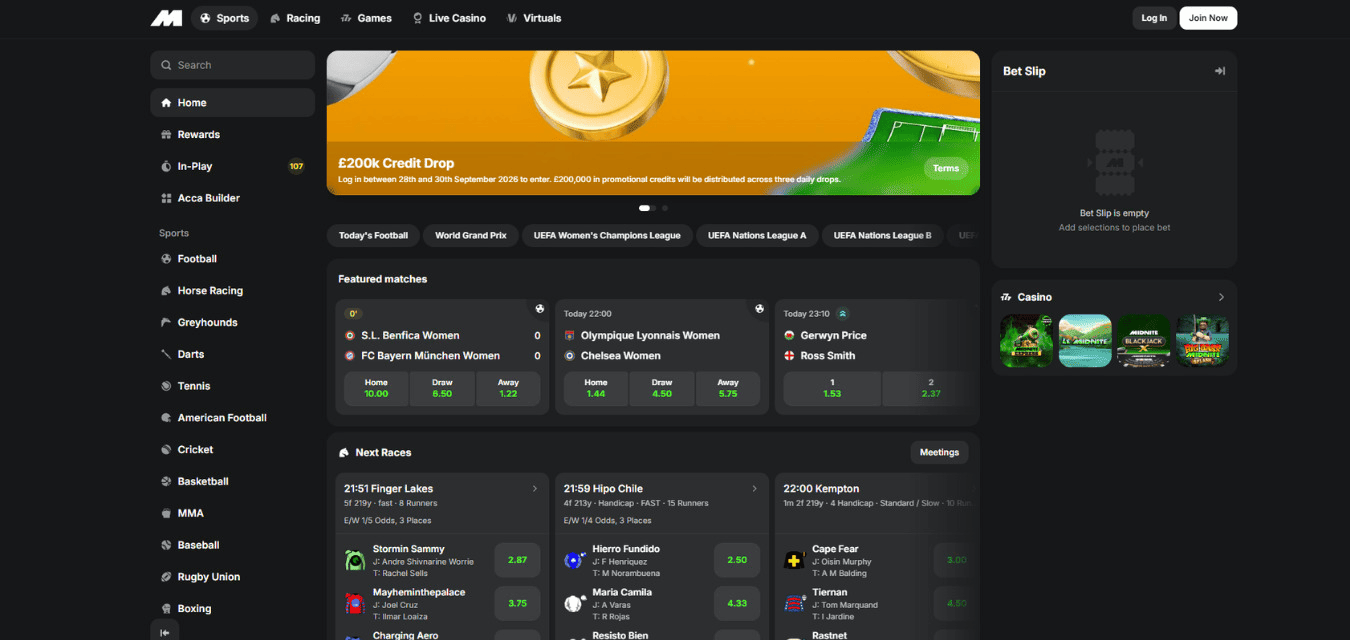Open MMA in the sports list
This screenshot has width=1350, height=640.
(x=233, y=513)
